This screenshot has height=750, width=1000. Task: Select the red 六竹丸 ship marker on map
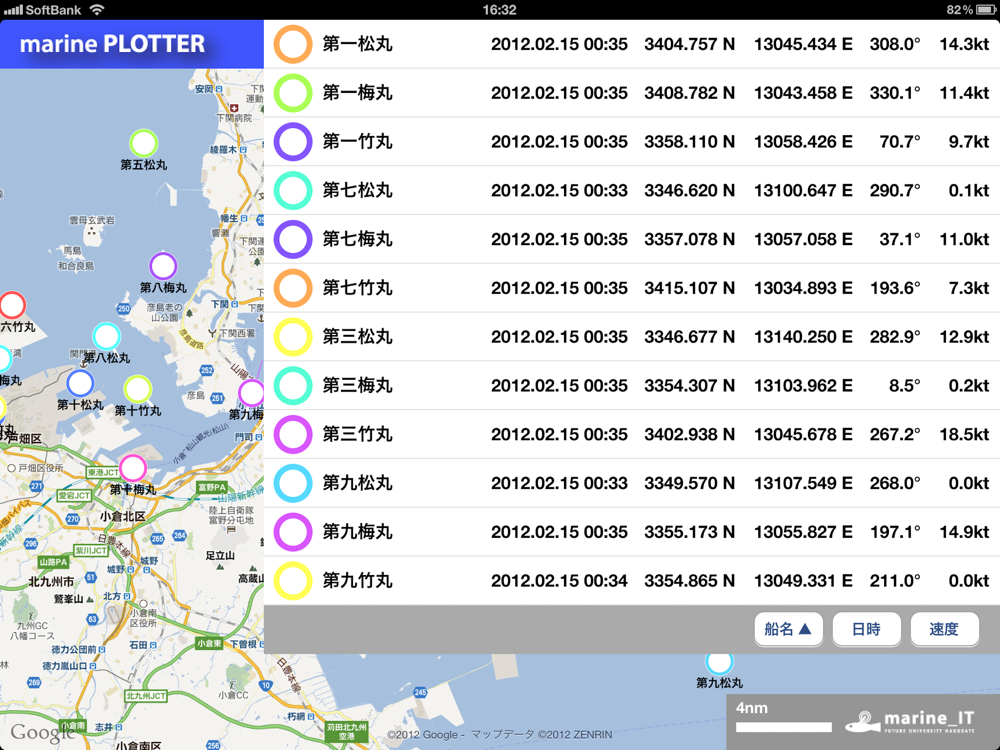pos(12,305)
